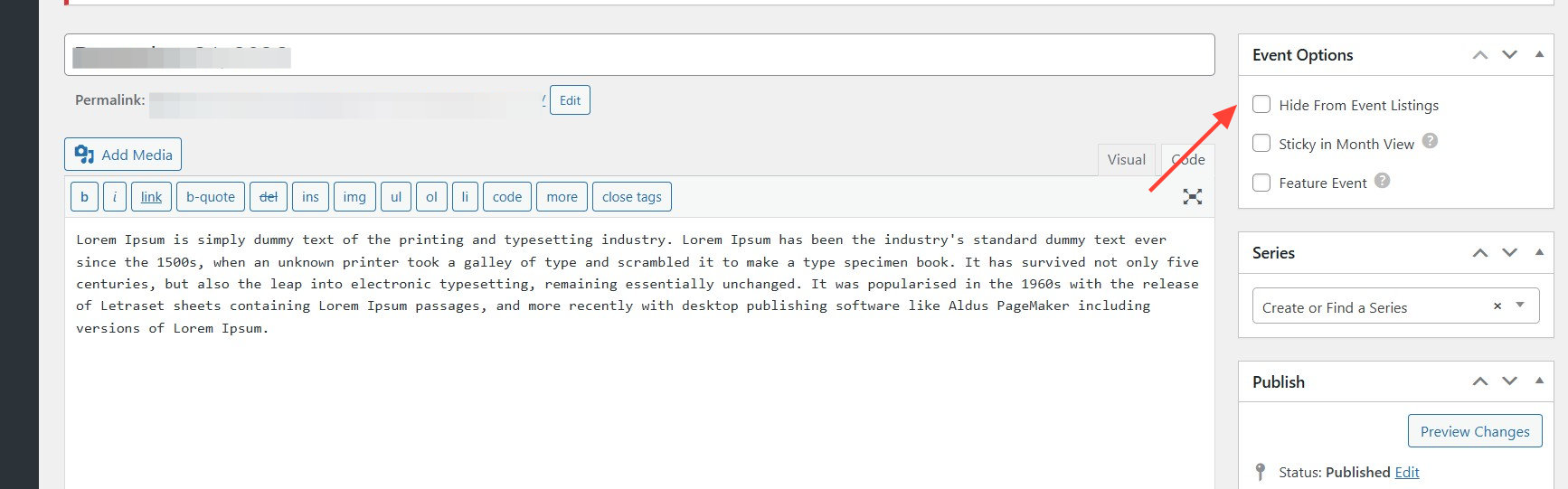Screen dimensions: 1568x489
Task: Enable Hide From Event Listings checkbox
Action: tap(1261, 105)
